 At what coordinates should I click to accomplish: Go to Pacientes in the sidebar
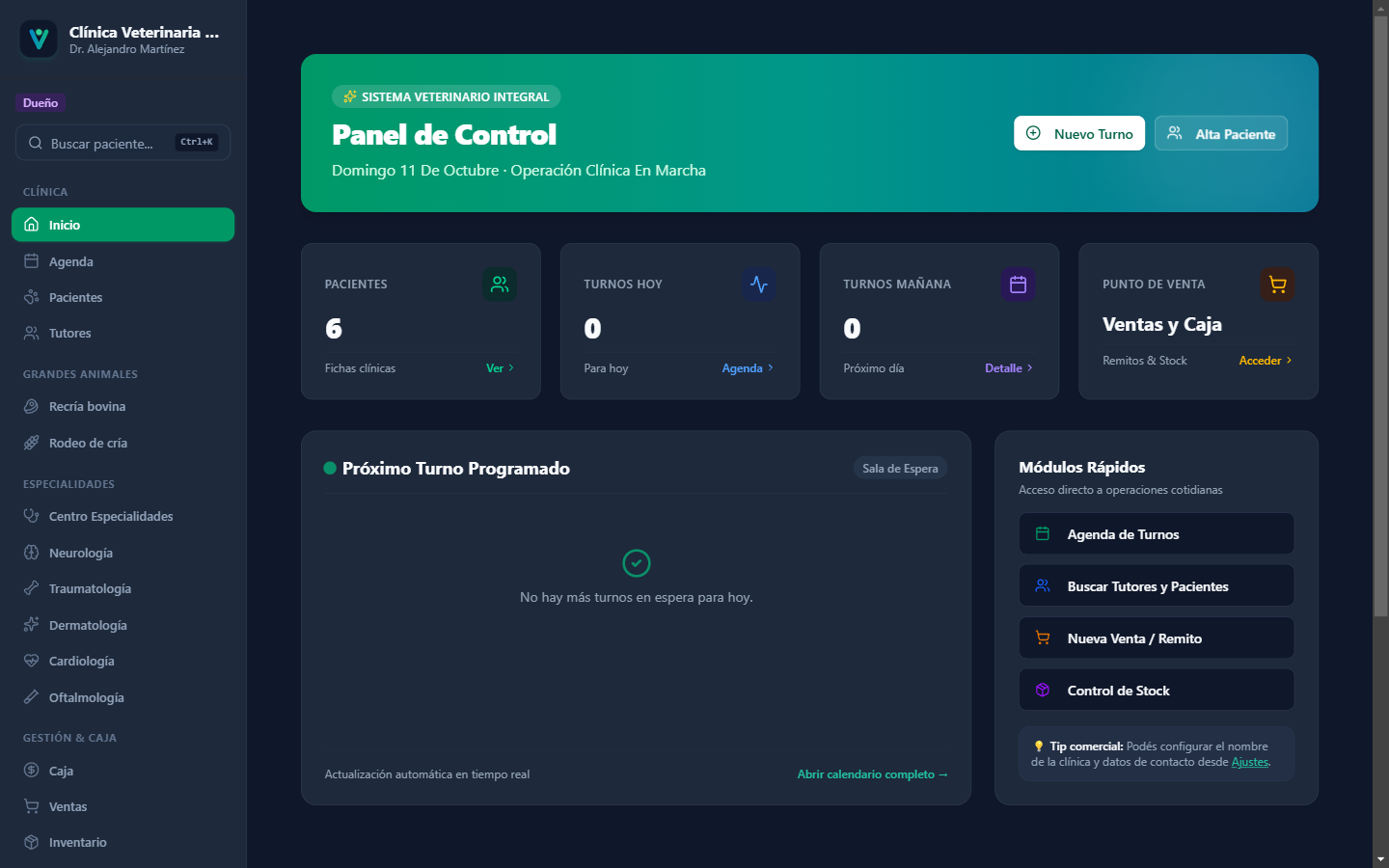pyautogui.click(x=123, y=297)
